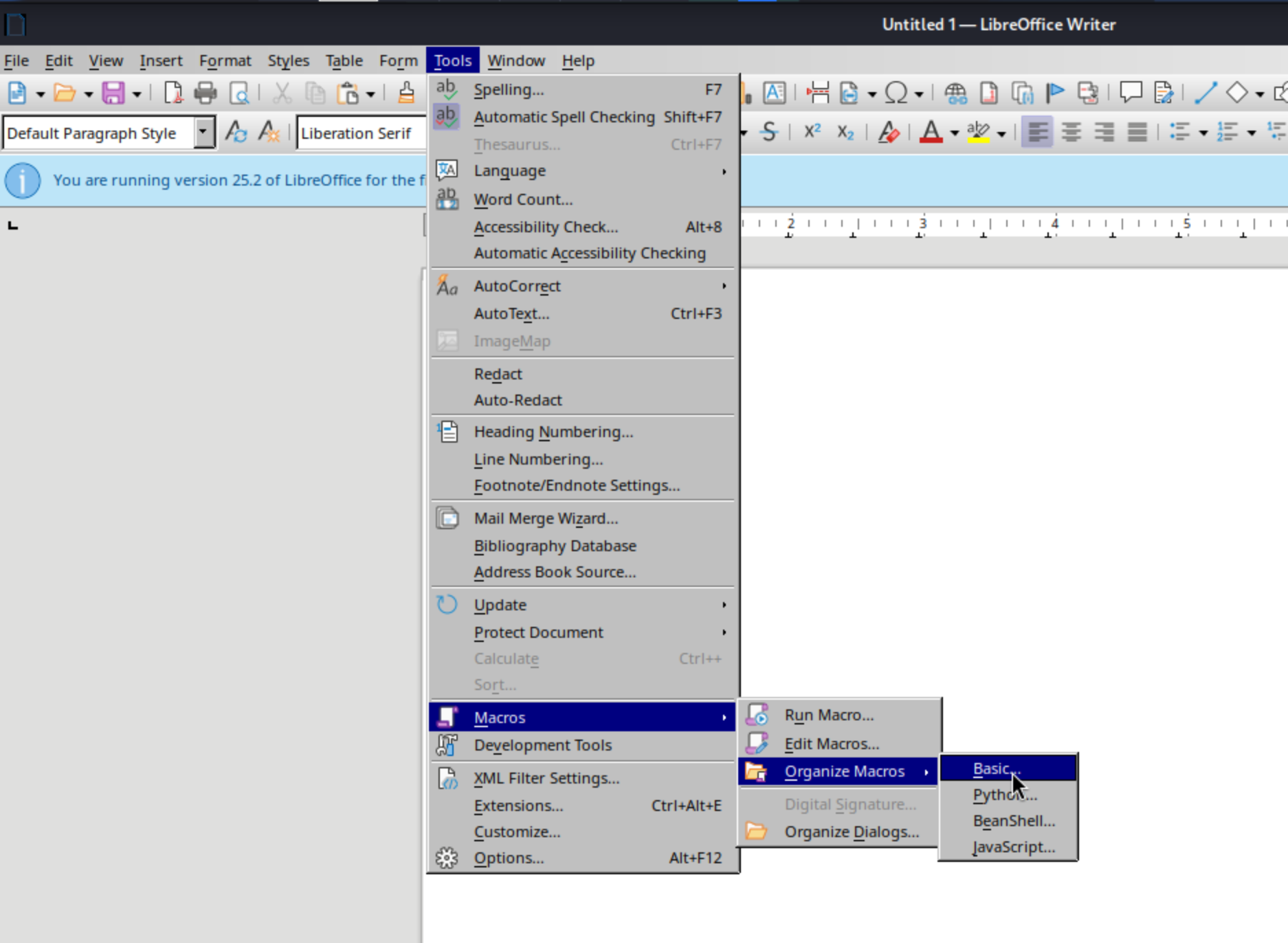This screenshot has width=1288, height=943.
Task: Open the Styles menu
Action: point(289,60)
